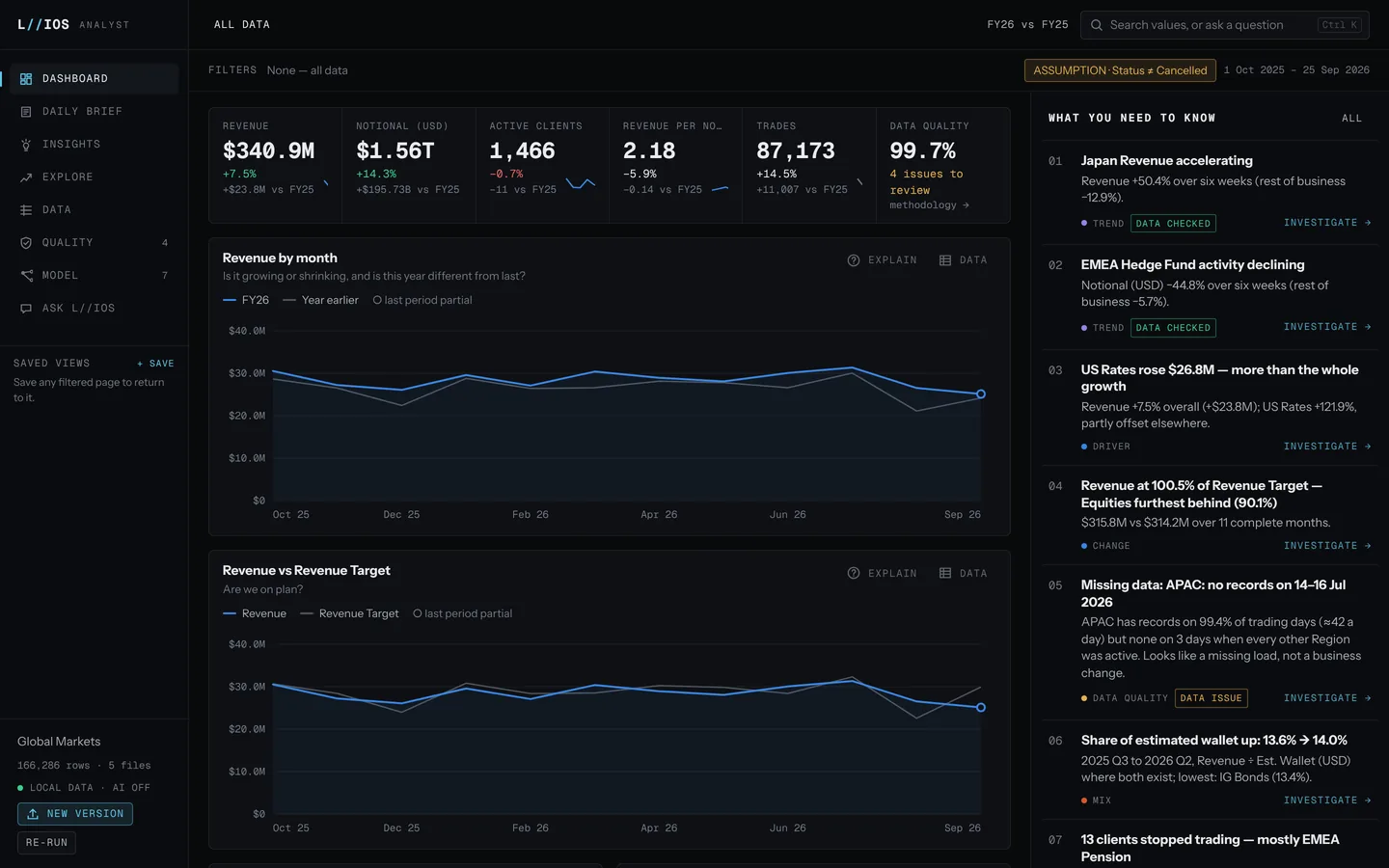Image resolution: width=1389 pixels, height=868 pixels.
Task: Click the Quality shield icon
Action: point(26,243)
